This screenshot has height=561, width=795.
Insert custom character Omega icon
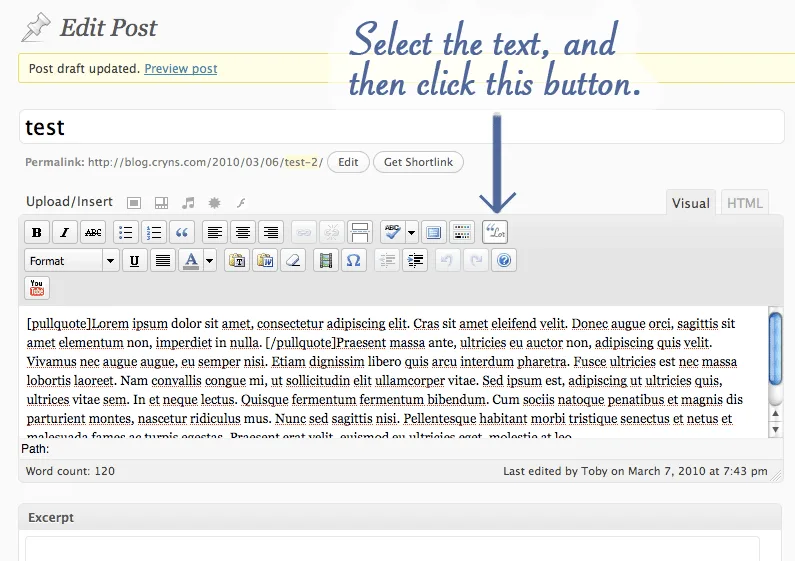coord(353,261)
